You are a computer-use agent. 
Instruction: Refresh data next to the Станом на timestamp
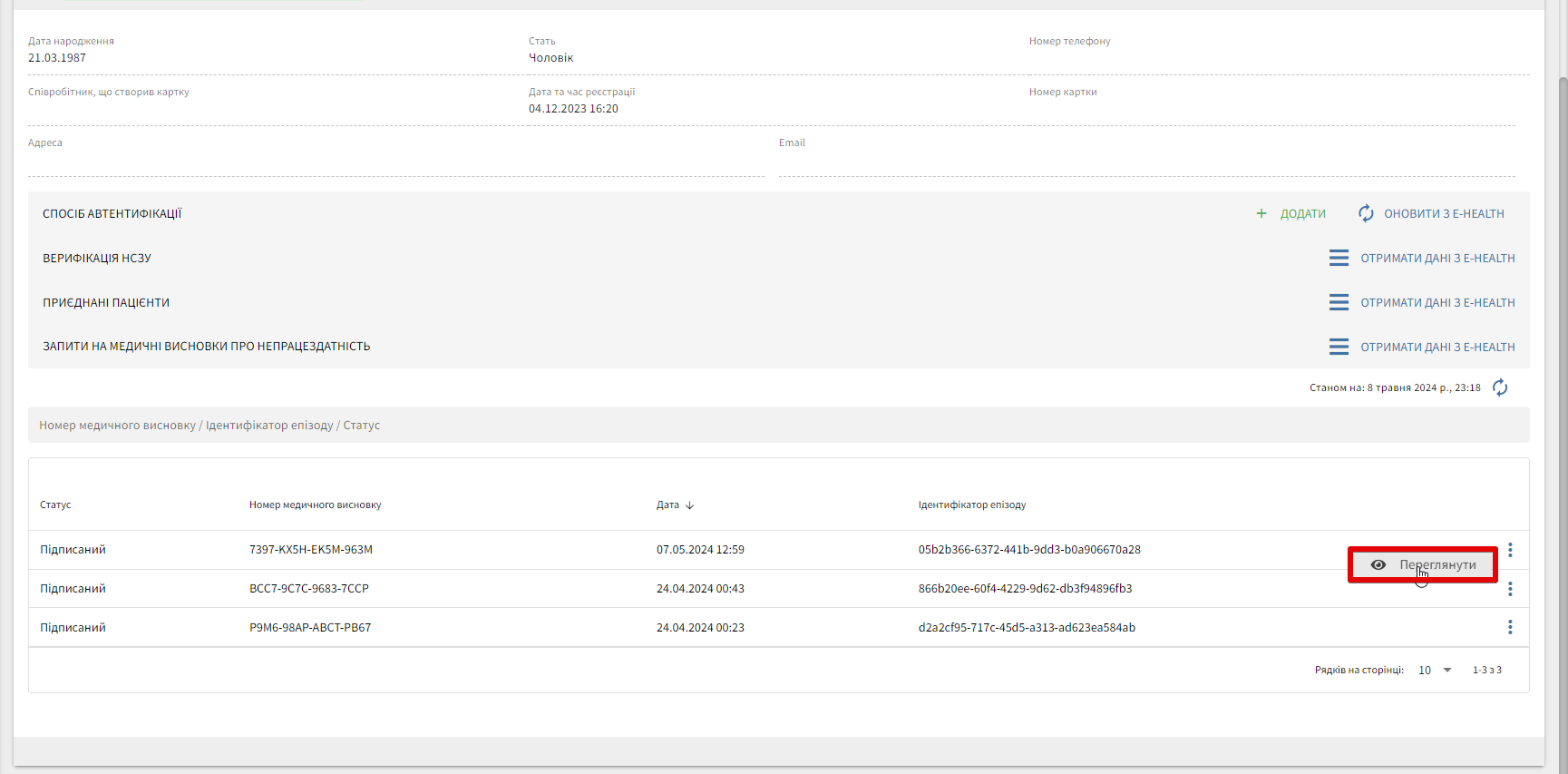[1500, 387]
